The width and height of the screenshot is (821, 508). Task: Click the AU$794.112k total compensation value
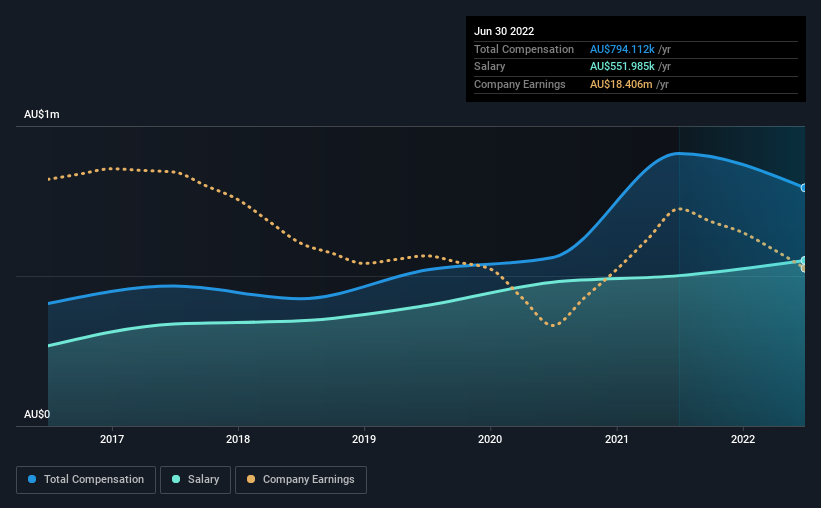point(622,49)
